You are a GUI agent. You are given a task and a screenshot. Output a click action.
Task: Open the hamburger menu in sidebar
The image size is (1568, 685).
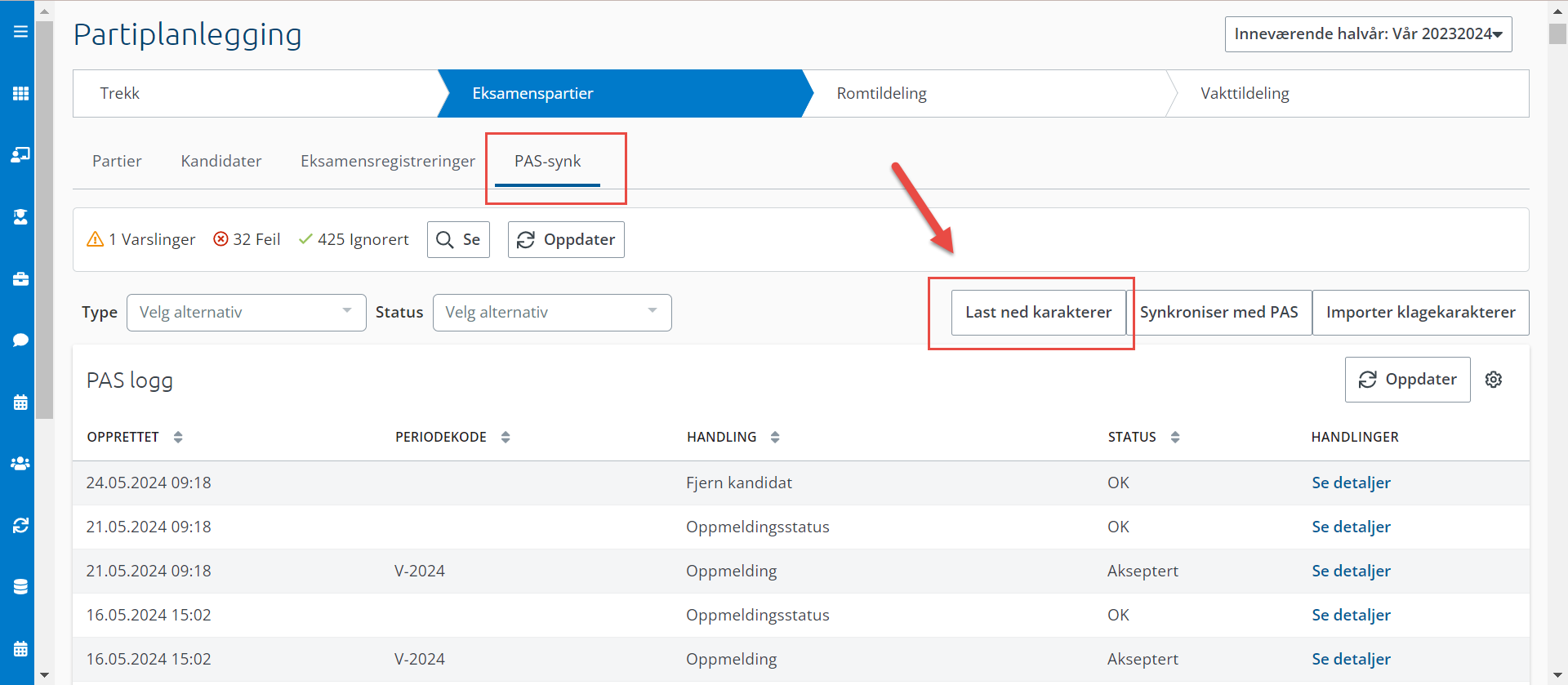20,32
